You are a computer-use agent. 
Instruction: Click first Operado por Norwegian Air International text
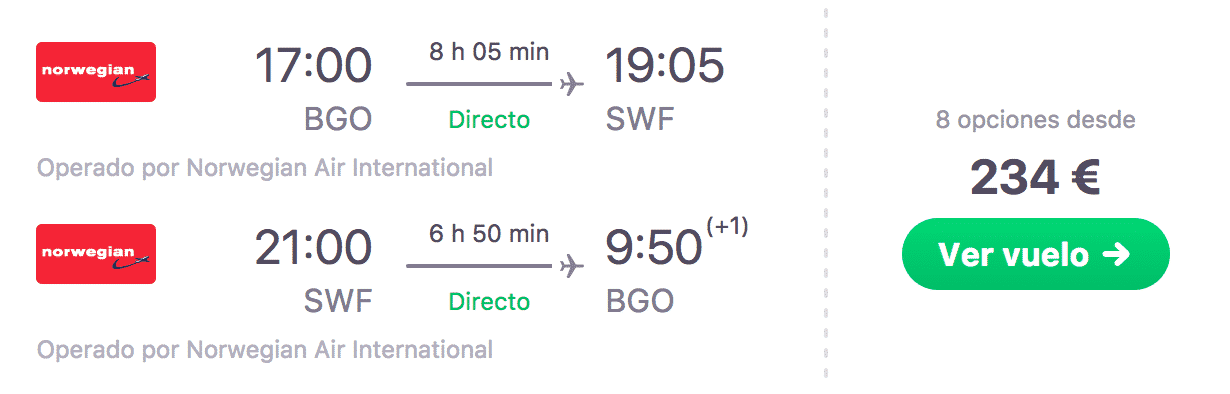[x=265, y=167]
